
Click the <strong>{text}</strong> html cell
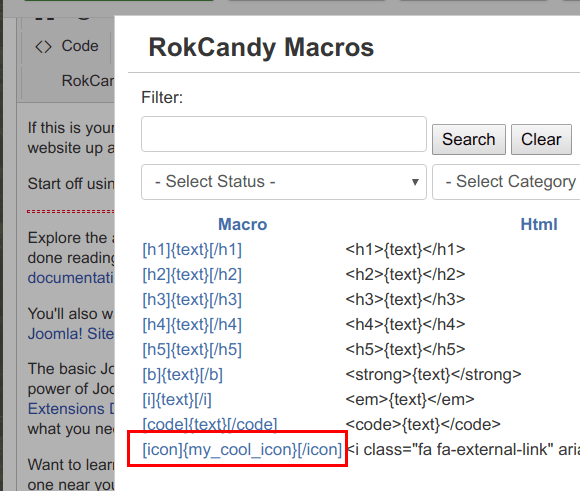pyautogui.click(x=433, y=375)
